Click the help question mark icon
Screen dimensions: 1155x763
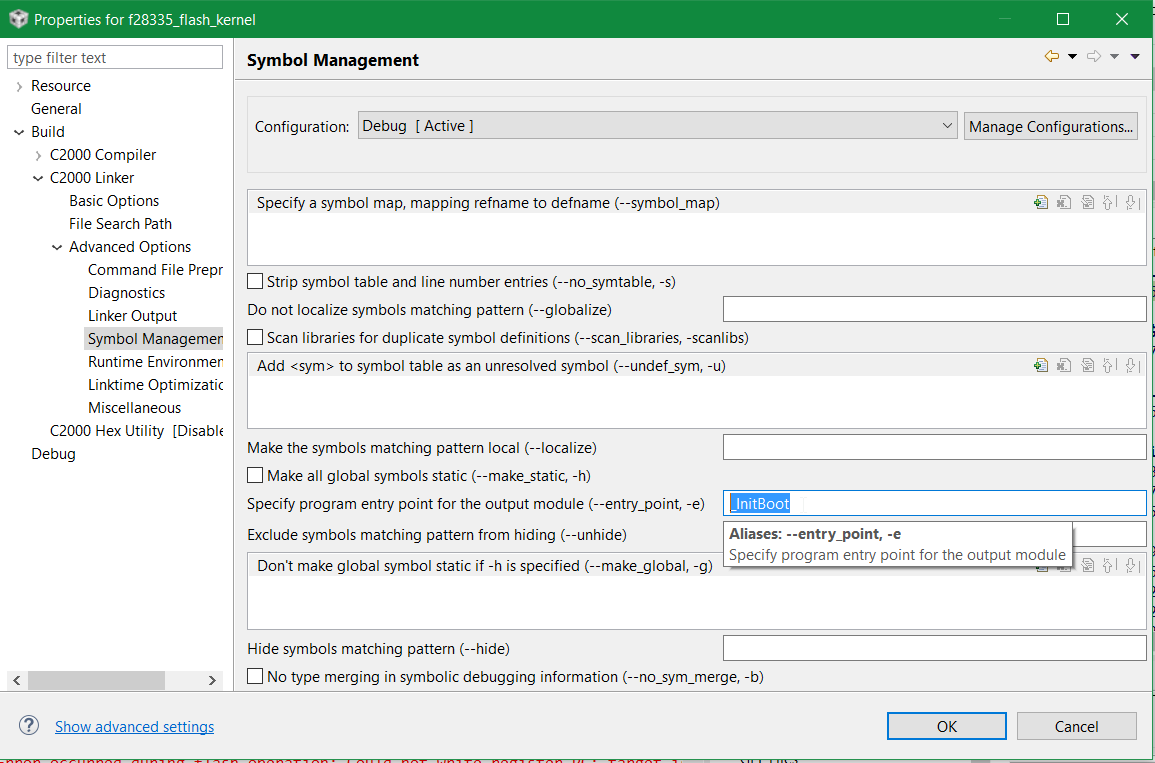click(29, 725)
